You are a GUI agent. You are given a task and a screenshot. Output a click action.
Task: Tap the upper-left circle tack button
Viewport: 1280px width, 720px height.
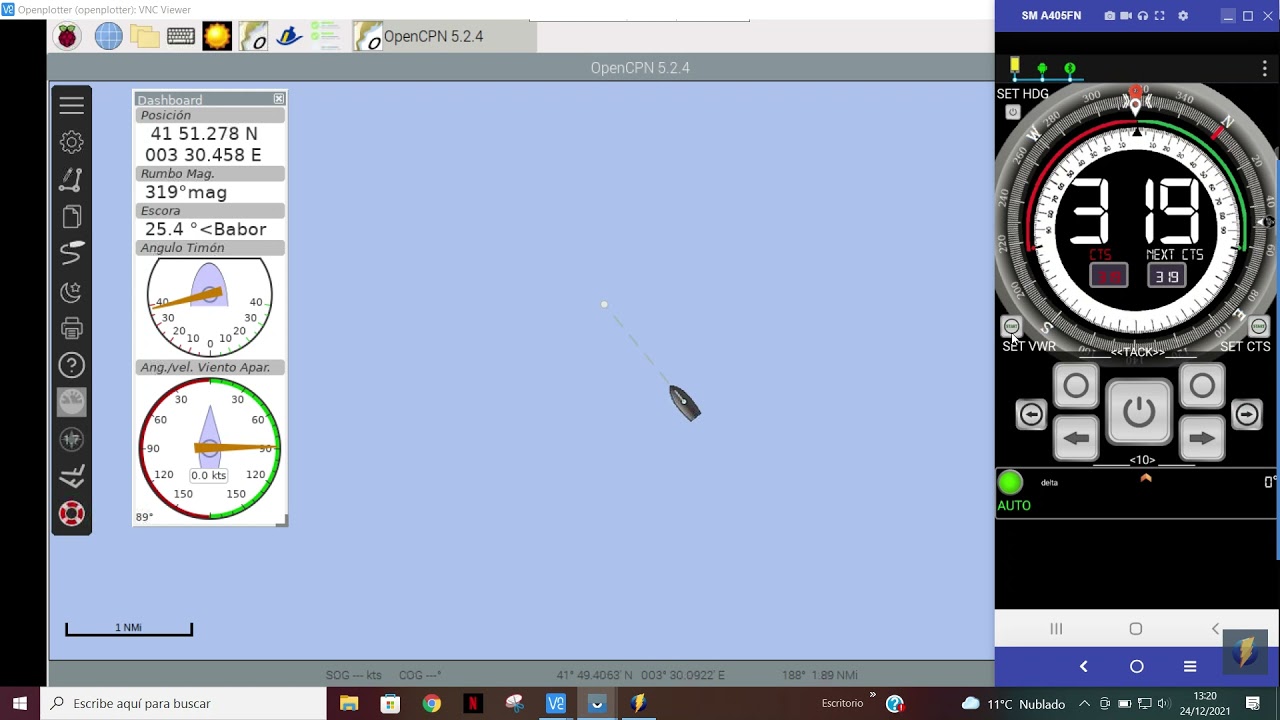click(x=1076, y=386)
